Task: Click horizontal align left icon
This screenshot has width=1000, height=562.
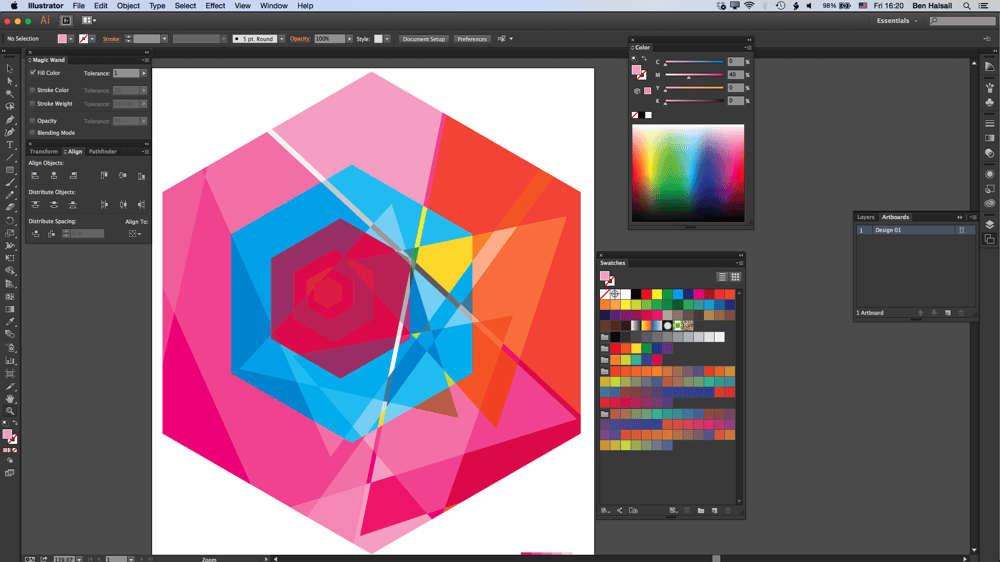Action: (35, 175)
